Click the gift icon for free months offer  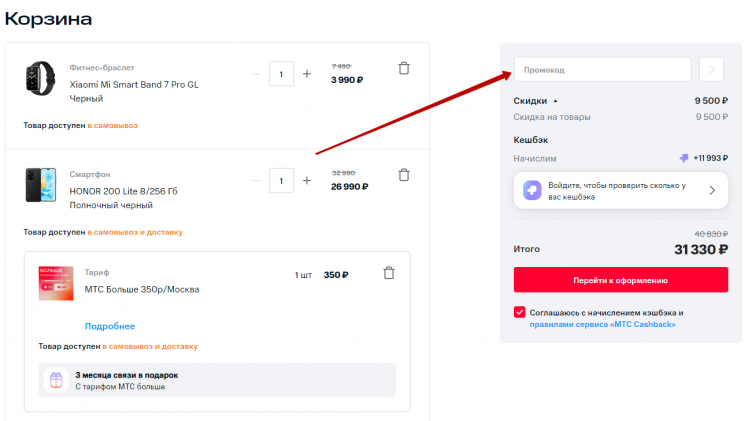[56, 380]
